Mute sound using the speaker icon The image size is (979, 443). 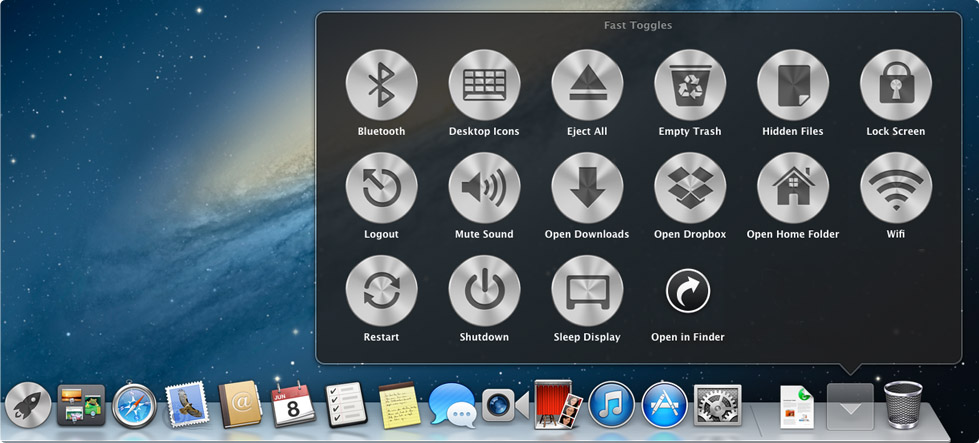pyautogui.click(x=484, y=188)
